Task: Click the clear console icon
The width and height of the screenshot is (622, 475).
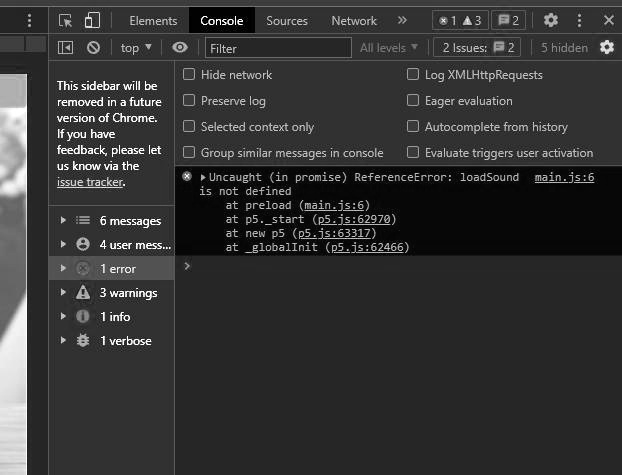Action: pyautogui.click(x=93, y=47)
